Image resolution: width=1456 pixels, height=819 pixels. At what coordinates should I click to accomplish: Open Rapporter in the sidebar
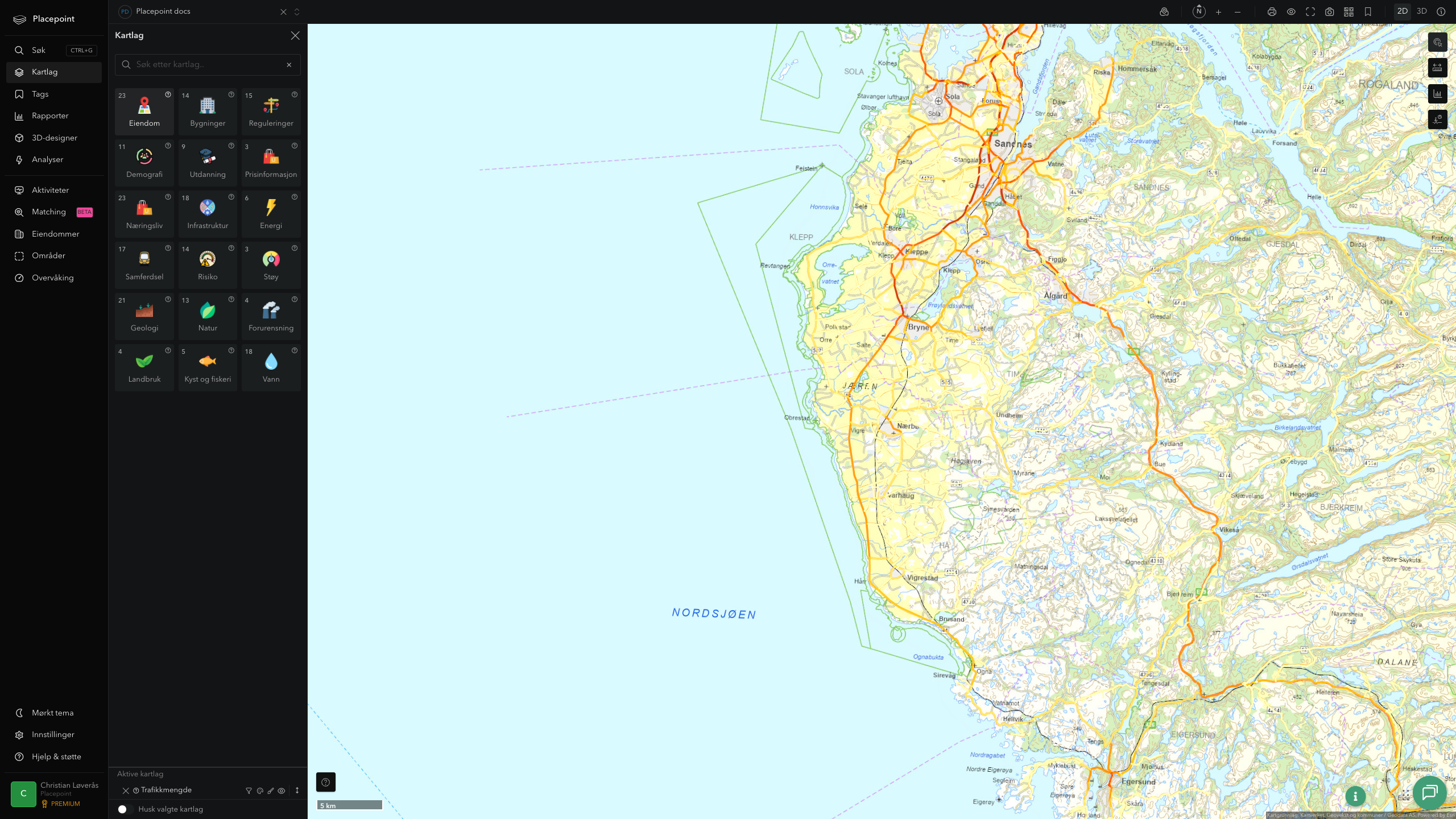pyautogui.click(x=54, y=116)
